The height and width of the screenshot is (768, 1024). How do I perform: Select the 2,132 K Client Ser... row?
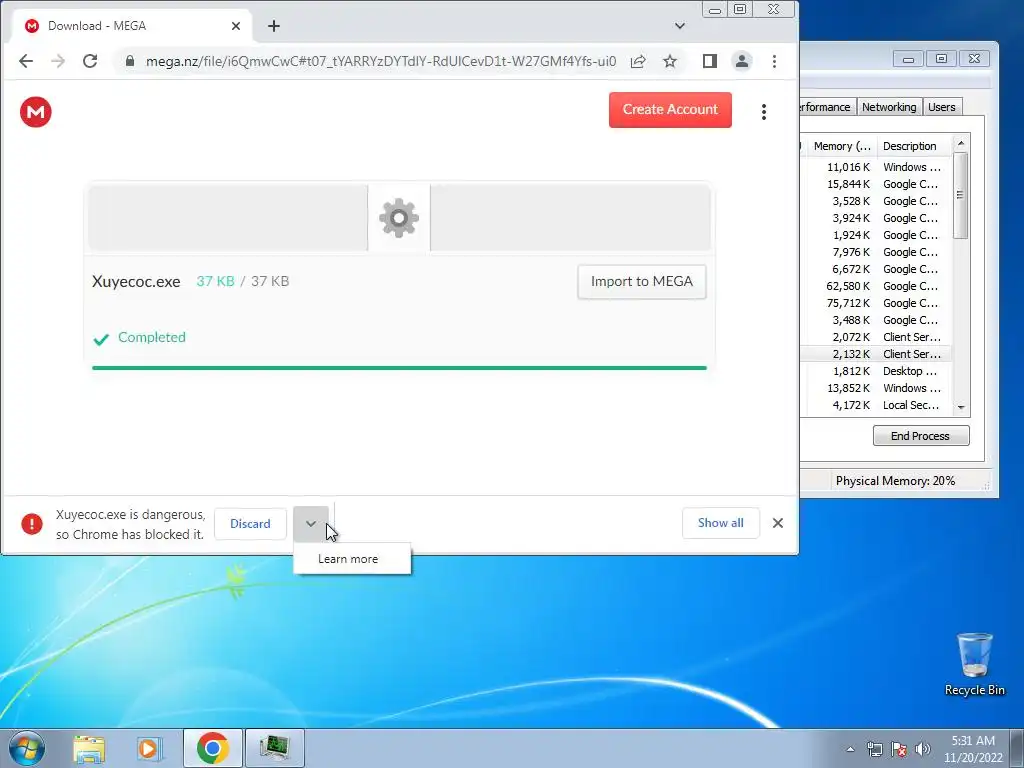coord(876,354)
